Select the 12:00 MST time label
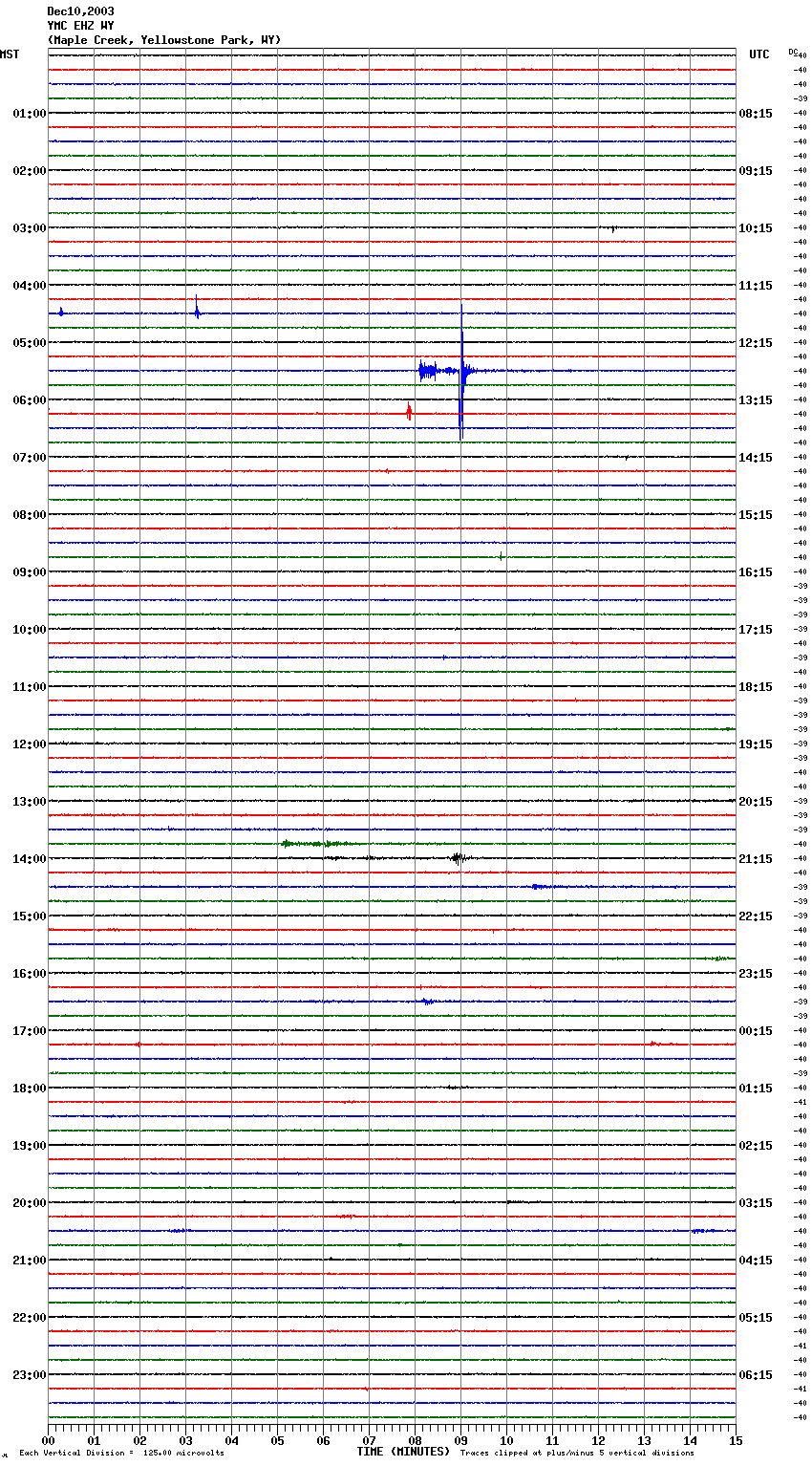 tap(29, 744)
